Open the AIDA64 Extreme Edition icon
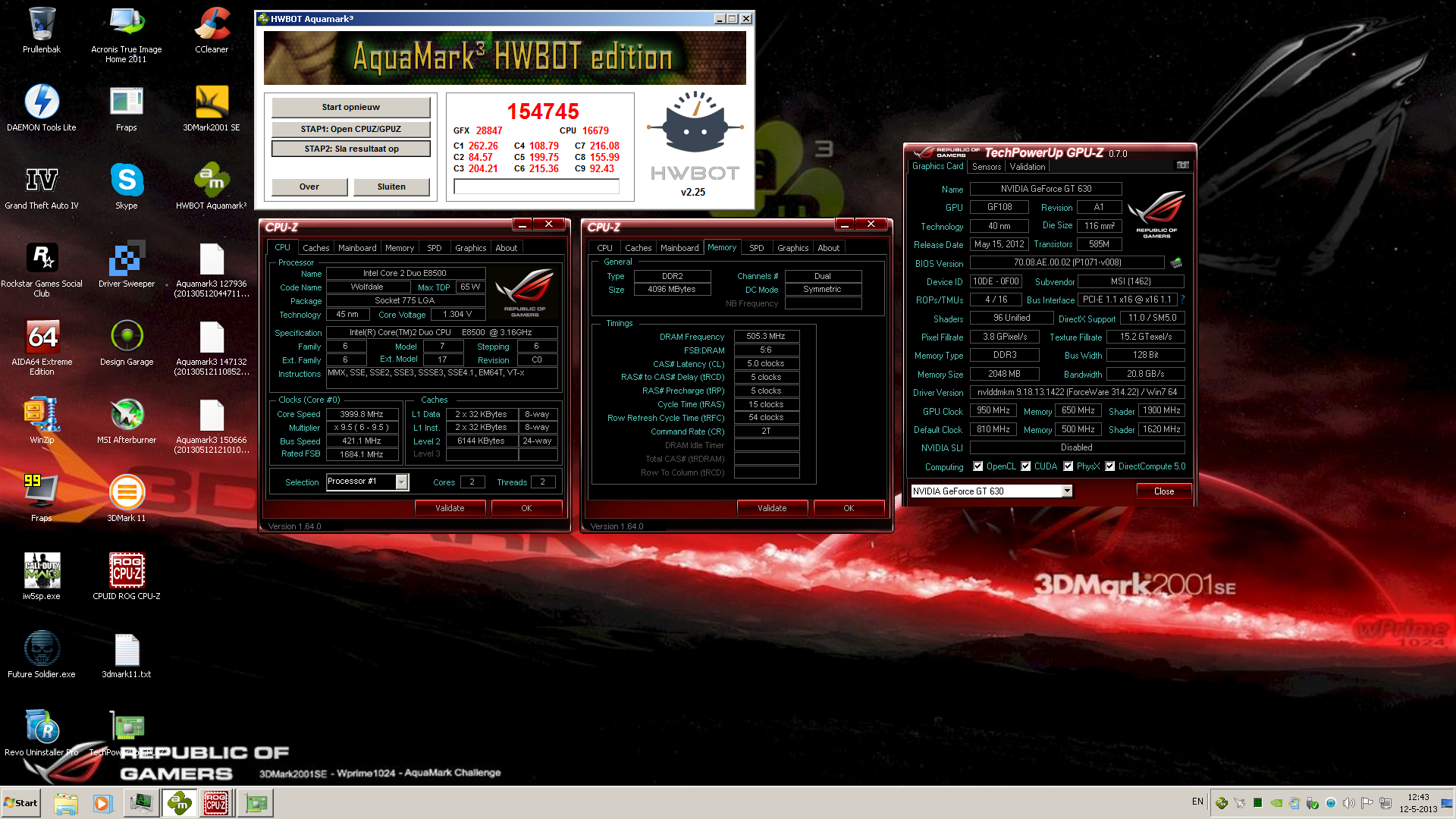The width and height of the screenshot is (1456, 819). (x=42, y=347)
